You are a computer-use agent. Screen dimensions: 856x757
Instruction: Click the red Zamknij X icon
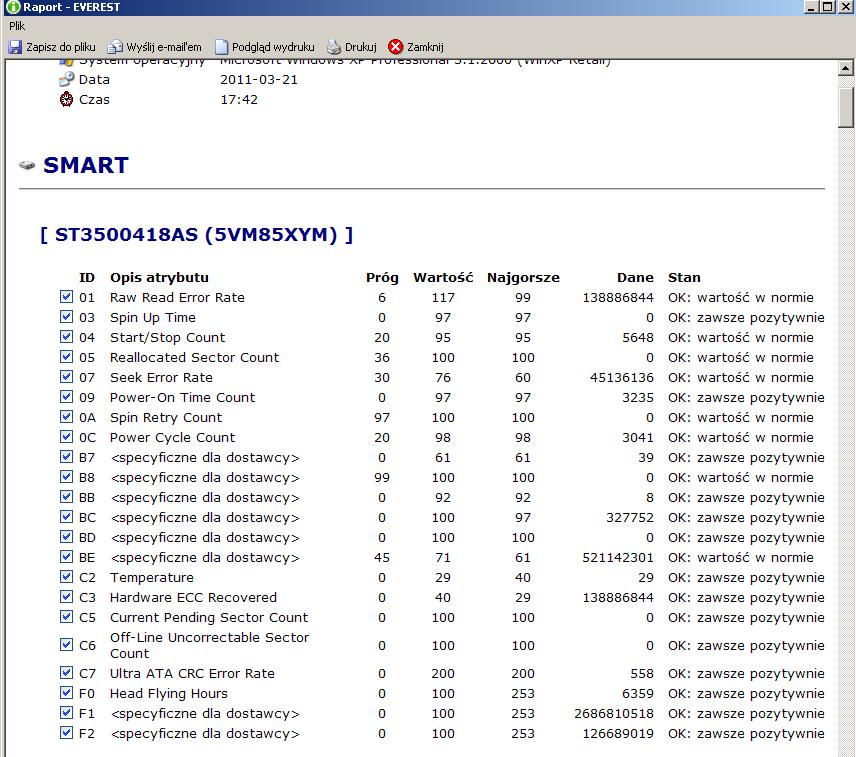tap(395, 47)
